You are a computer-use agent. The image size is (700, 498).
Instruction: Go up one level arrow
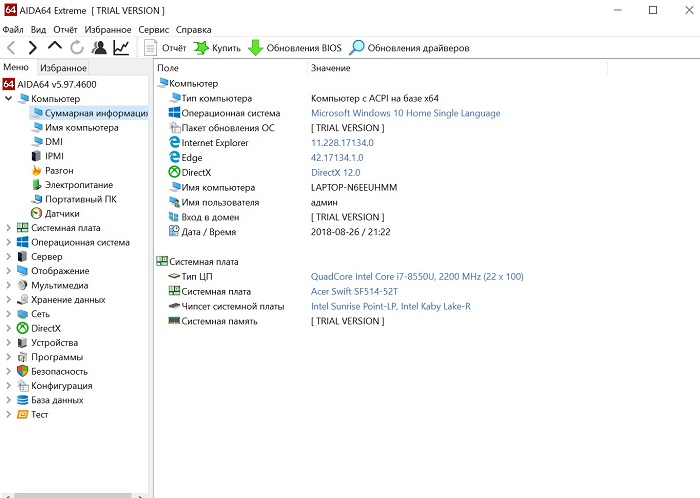[55, 46]
